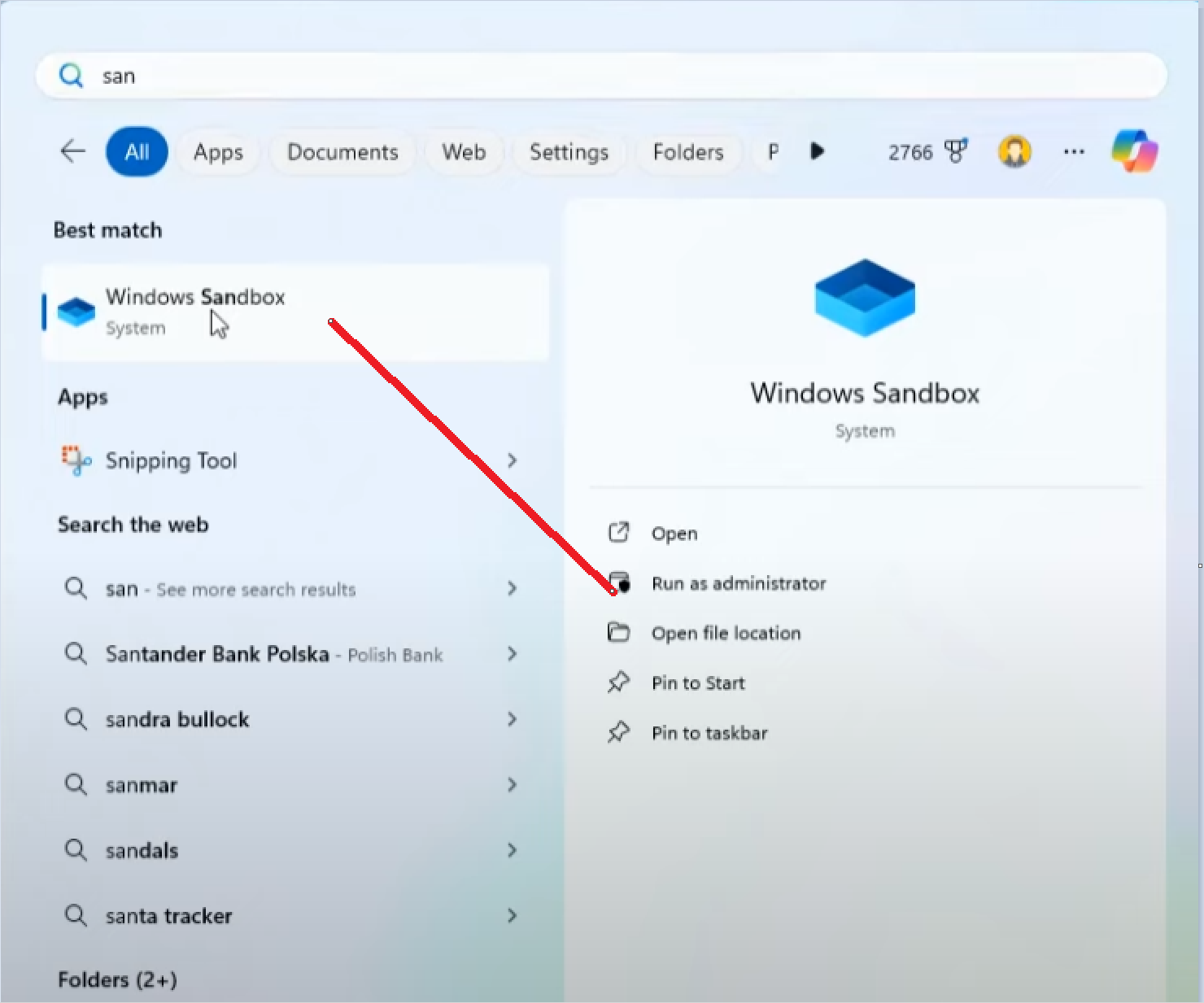Screen dimensions: 1204x1003
Task: Open Windows Sandbox best match result
Action: coord(295,312)
